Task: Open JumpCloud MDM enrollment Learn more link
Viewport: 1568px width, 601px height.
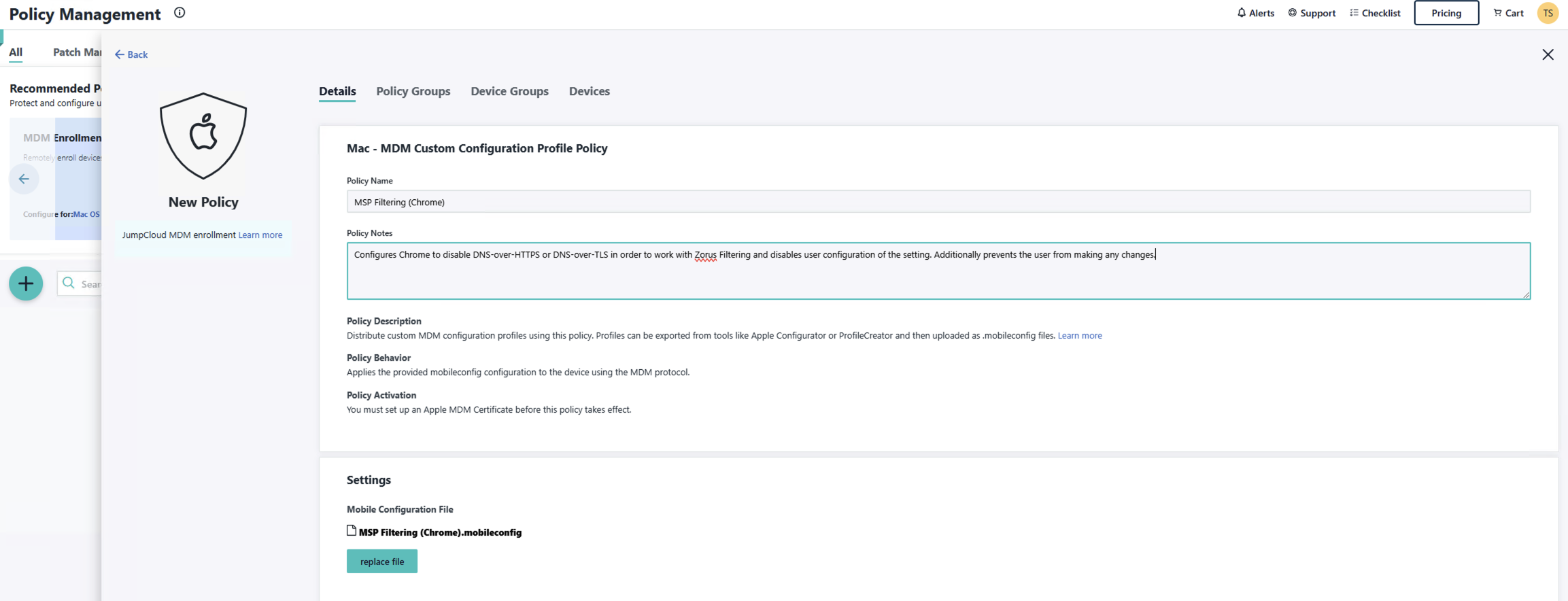Action: pos(260,235)
